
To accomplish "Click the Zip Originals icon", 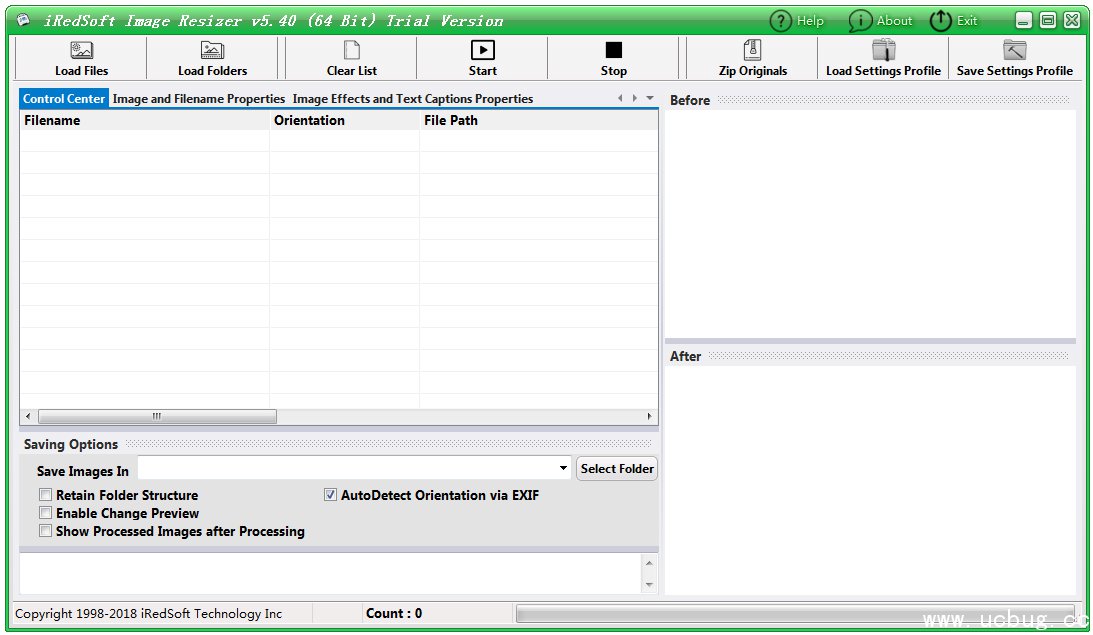I will (752, 51).
